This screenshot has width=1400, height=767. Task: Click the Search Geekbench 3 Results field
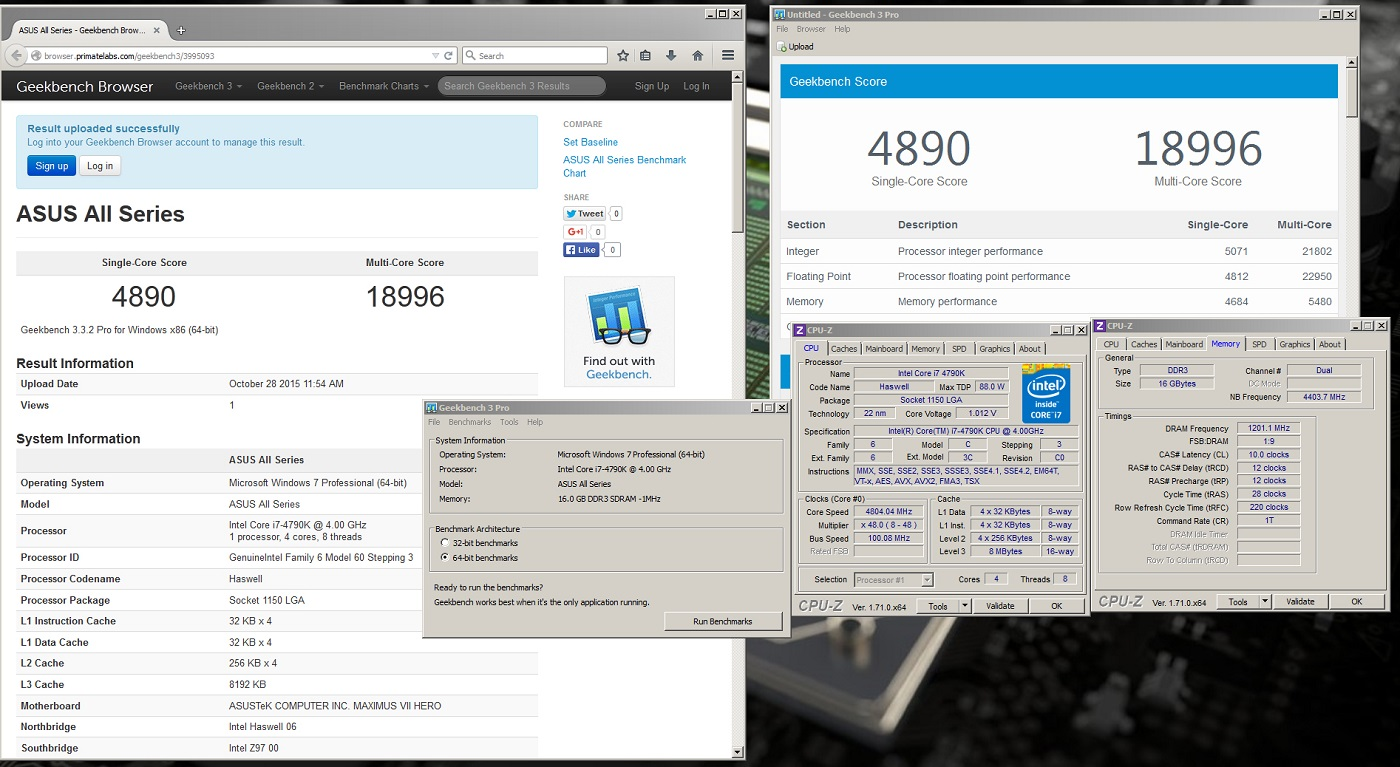pos(522,86)
